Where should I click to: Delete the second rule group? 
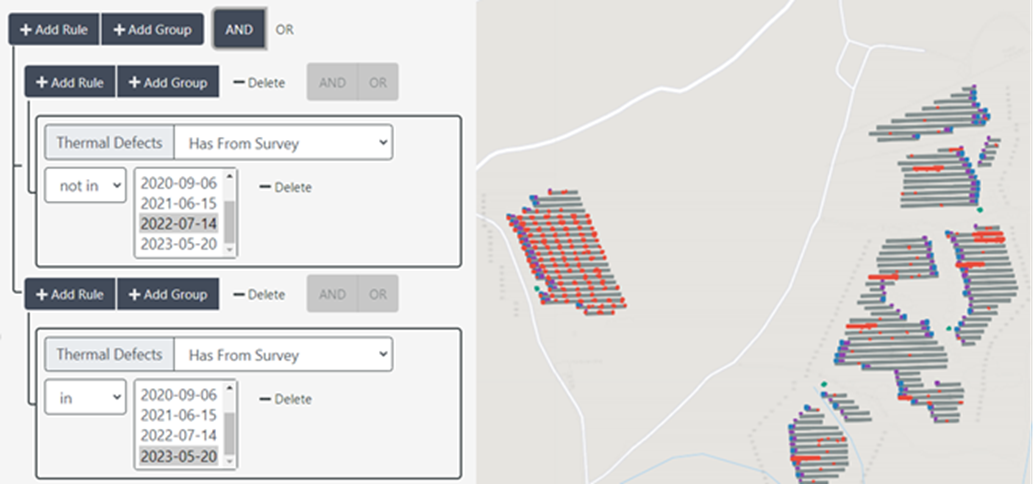click(x=260, y=295)
